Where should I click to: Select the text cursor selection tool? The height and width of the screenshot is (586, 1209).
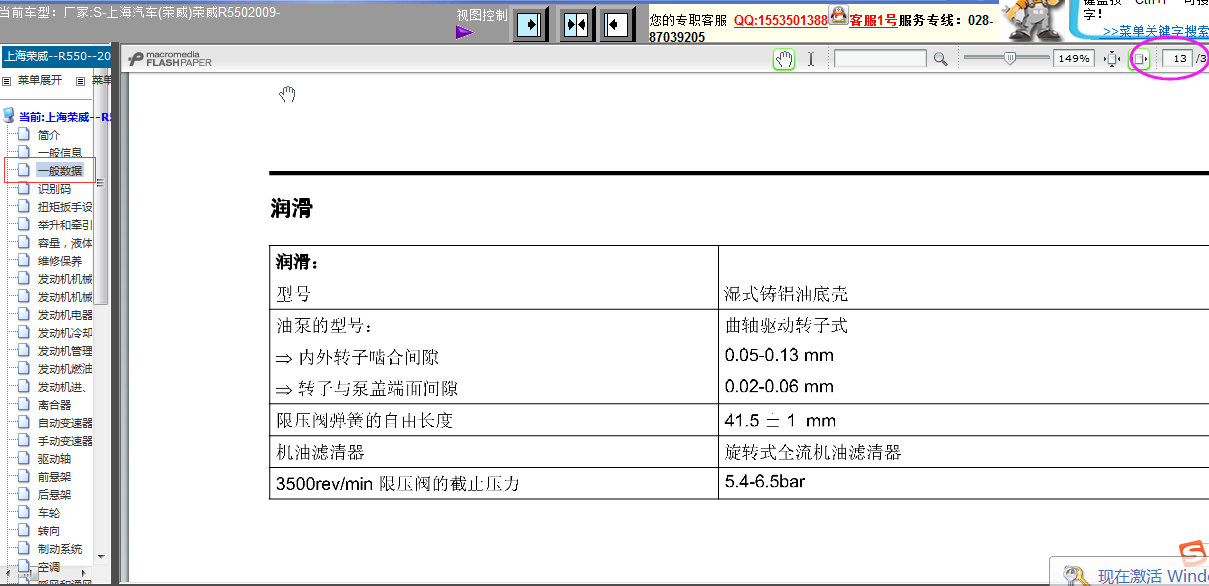point(811,59)
